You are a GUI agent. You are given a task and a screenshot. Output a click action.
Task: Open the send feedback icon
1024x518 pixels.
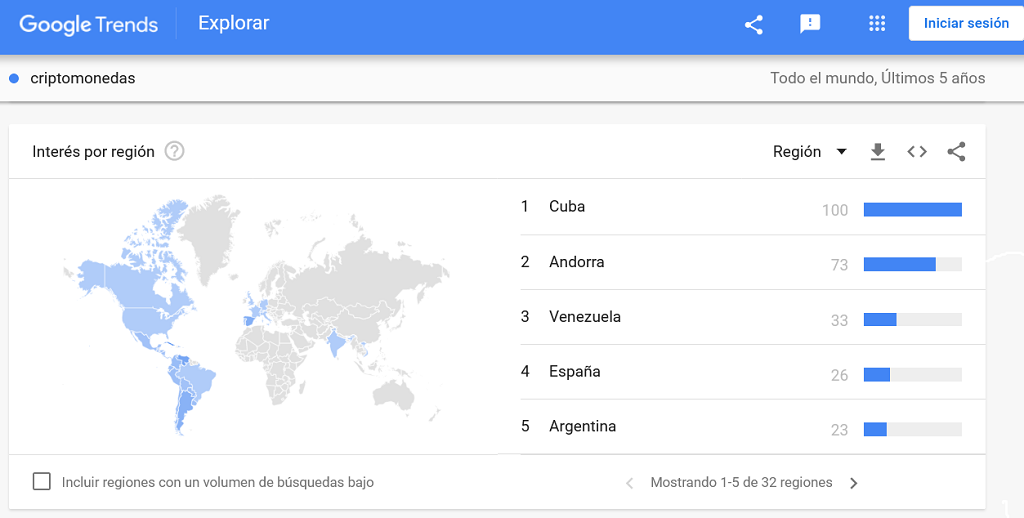point(810,24)
